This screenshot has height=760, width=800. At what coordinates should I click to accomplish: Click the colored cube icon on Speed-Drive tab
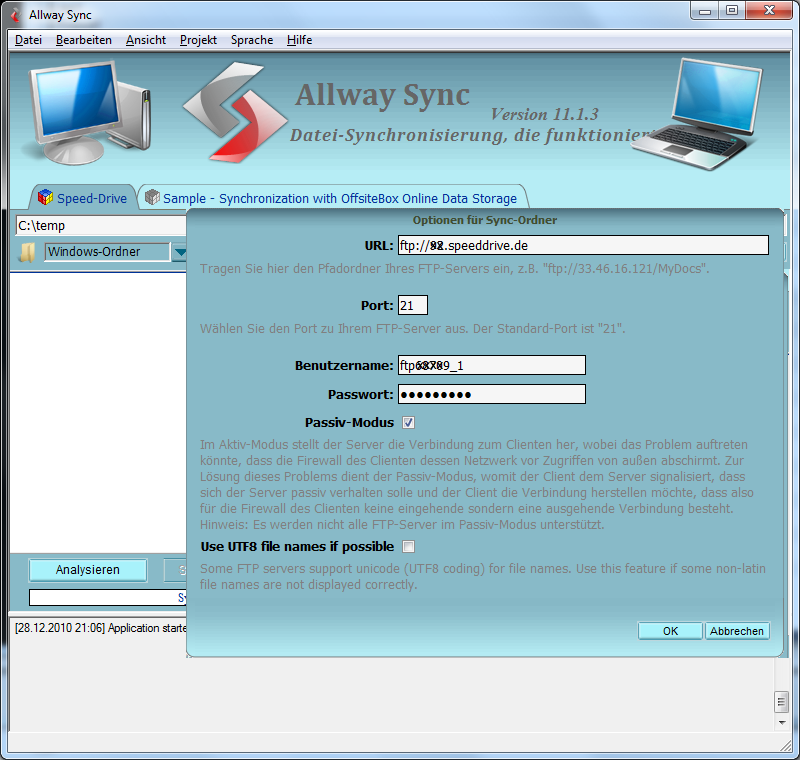click(44, 198)
